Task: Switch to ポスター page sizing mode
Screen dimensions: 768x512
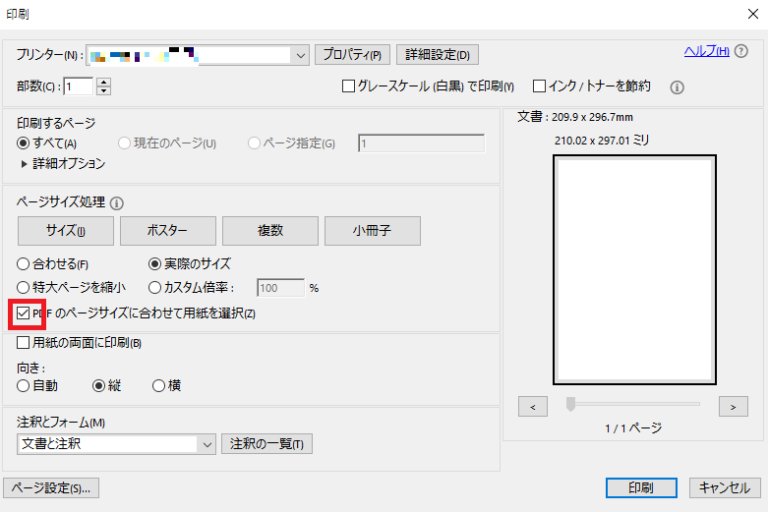Action: point(167,231)
